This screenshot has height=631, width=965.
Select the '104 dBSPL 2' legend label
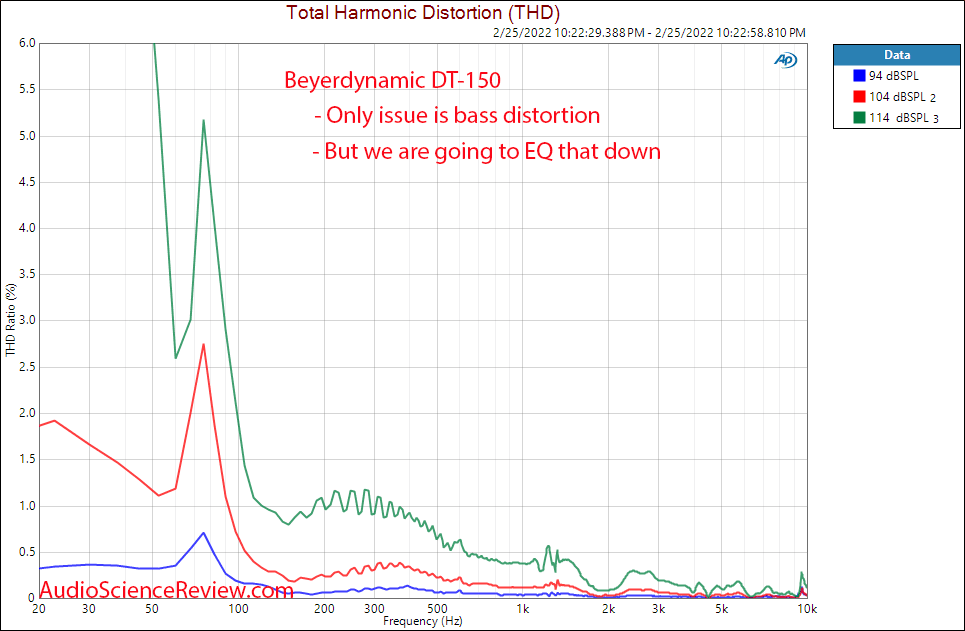(902, 97)
